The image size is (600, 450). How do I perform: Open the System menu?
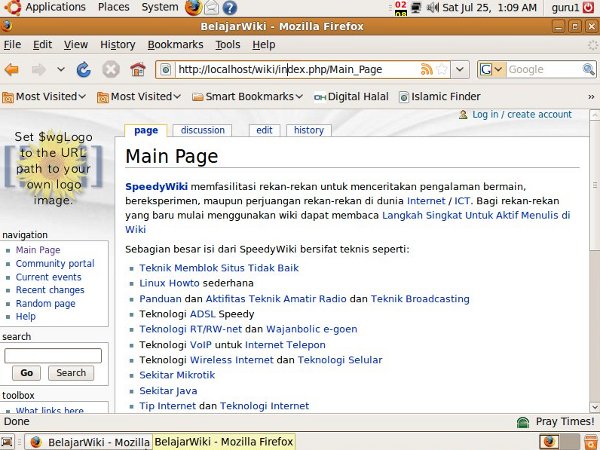(160, 7)
